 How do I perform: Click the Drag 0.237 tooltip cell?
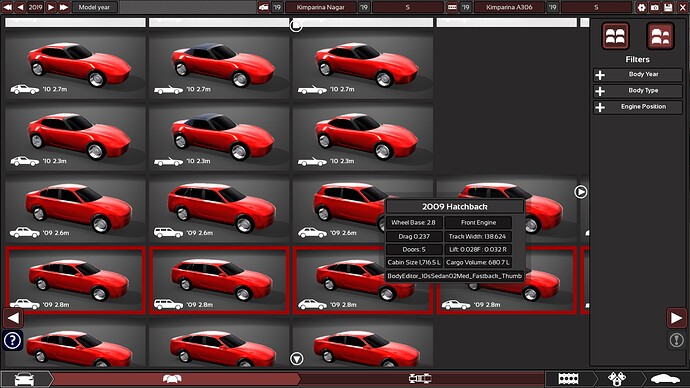point(414,236)
